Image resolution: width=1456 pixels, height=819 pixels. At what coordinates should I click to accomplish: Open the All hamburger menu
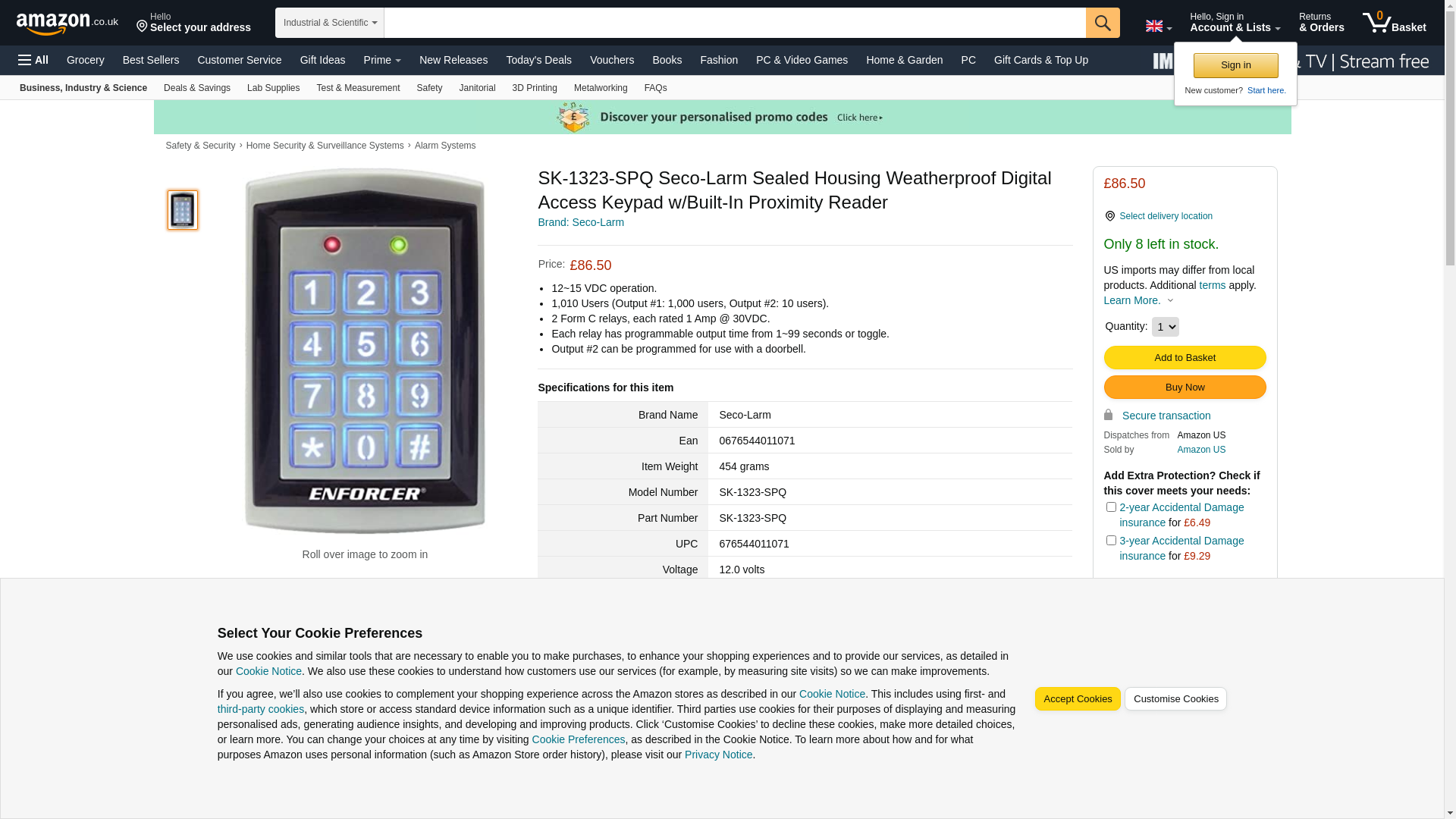coord(33,60)
